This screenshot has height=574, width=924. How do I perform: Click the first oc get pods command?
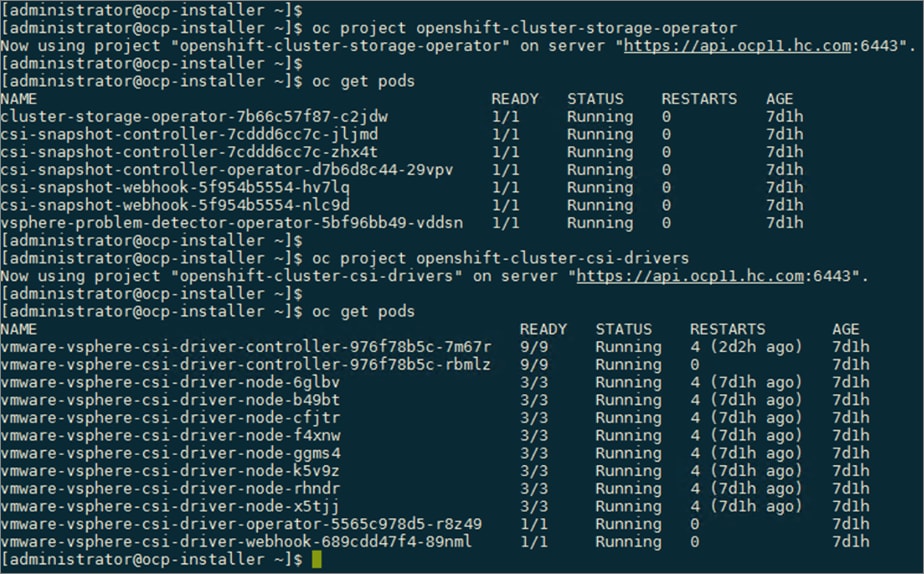coord(364,81)
